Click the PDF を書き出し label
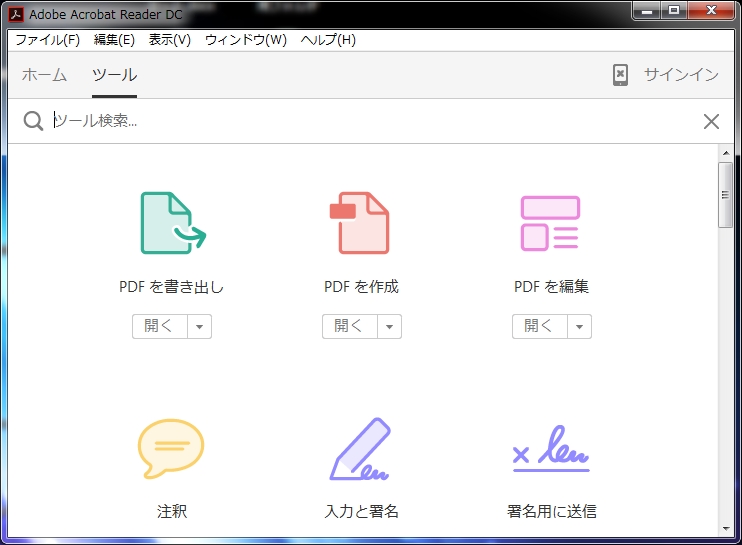This screenshot has width=742, height=545. click(x=171, y=287)
